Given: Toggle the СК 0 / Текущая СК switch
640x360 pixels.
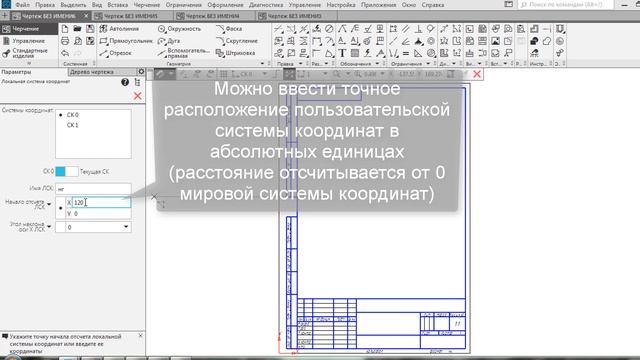Looking at the screenshot, I should 67,172.
